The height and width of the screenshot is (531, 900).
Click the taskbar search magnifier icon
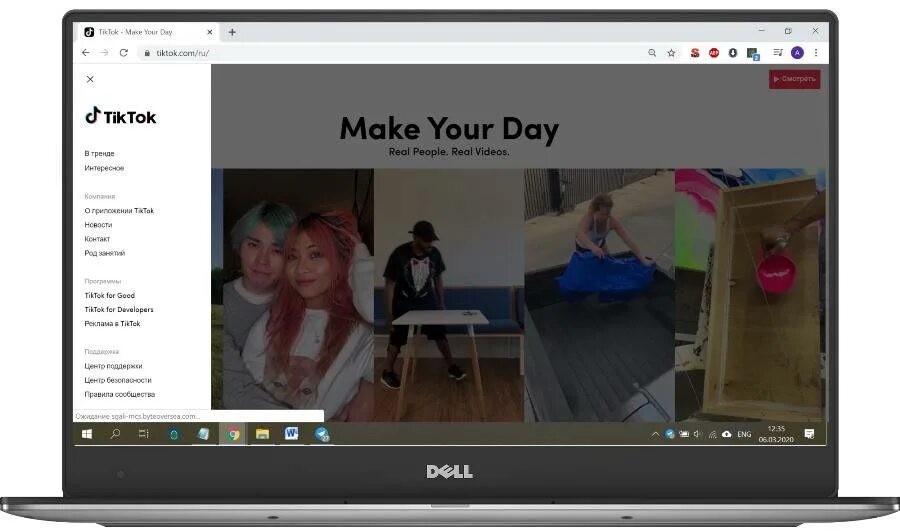point(115,434)
